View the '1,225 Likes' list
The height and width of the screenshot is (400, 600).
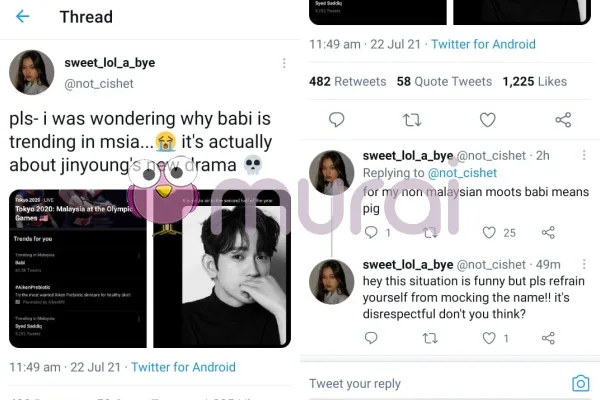click(x=534, y=81)
